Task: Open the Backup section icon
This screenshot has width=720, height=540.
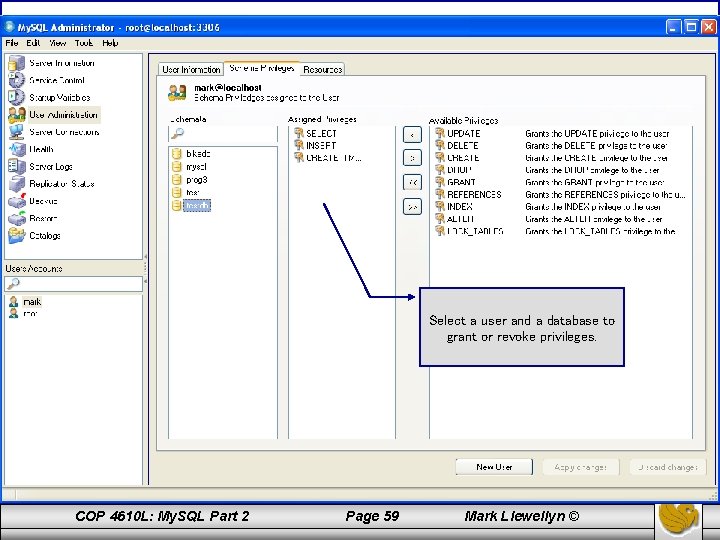Action: [x=17, y=201]
